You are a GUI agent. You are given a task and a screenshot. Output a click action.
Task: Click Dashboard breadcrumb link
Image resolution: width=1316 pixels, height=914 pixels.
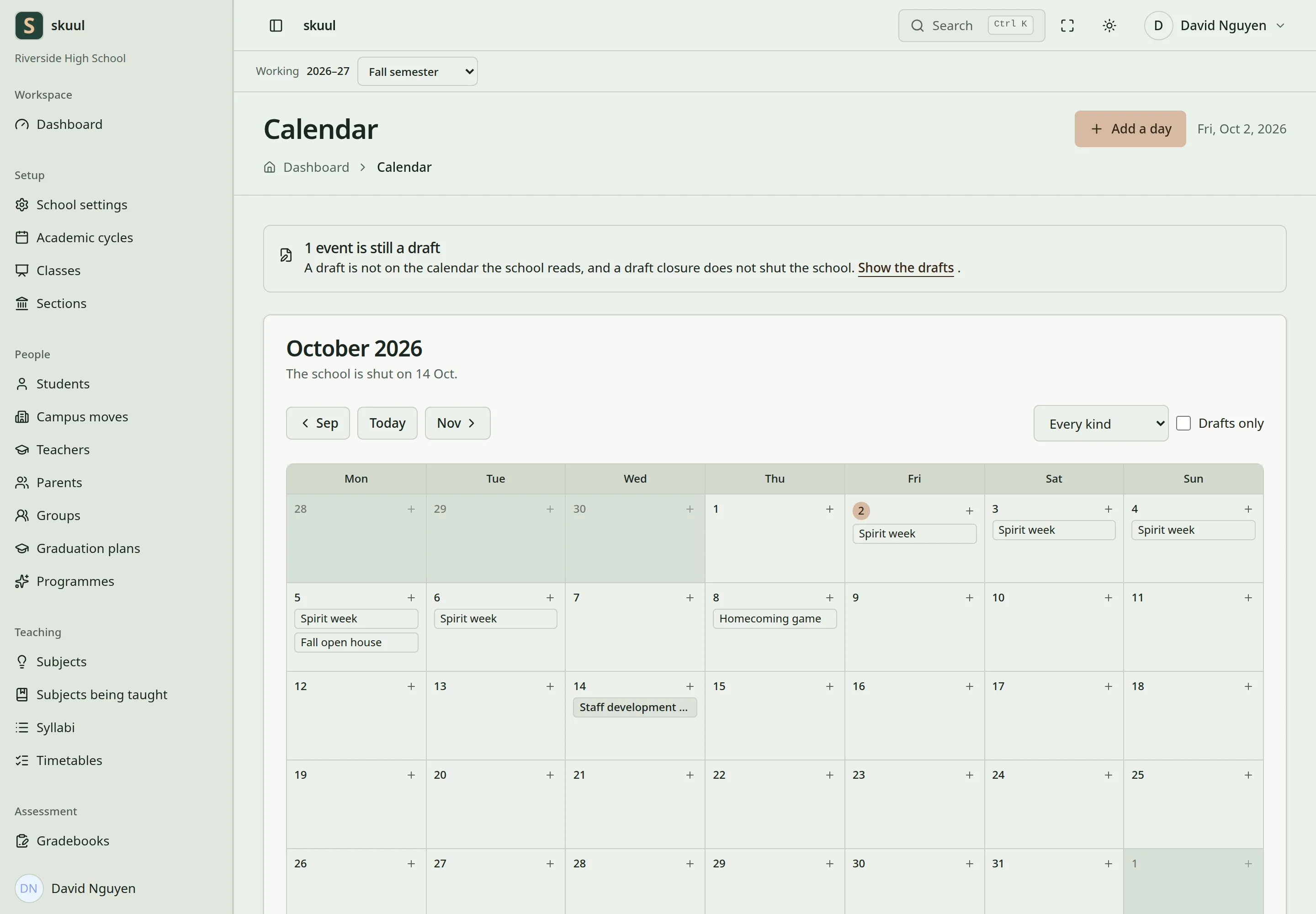pyautogui.click(x=316, y=167)
